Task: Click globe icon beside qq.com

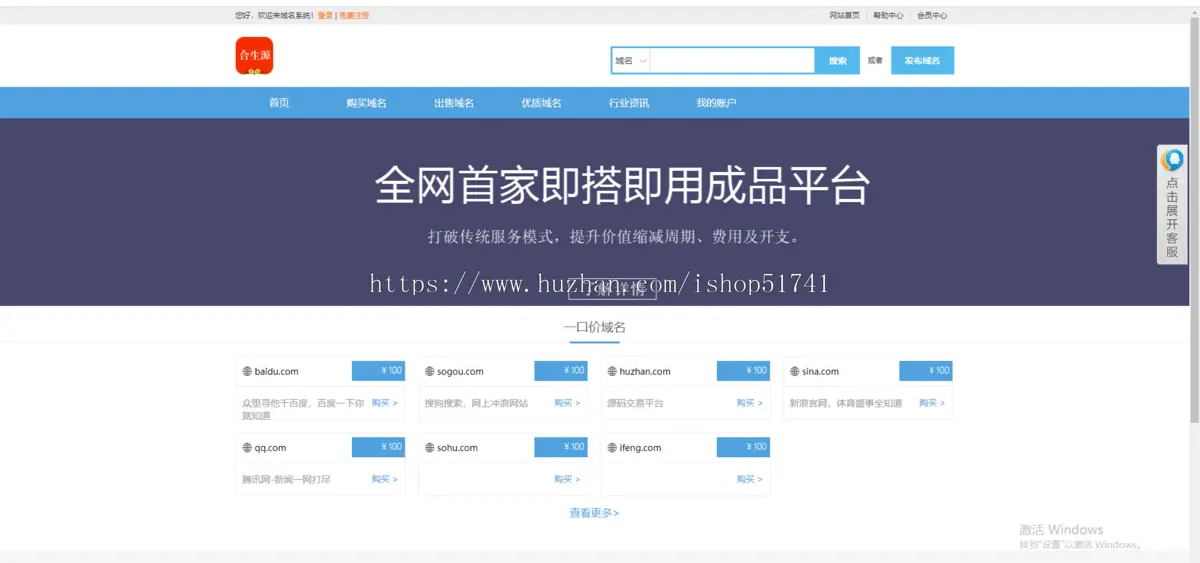Action: (x=247, y=448)
